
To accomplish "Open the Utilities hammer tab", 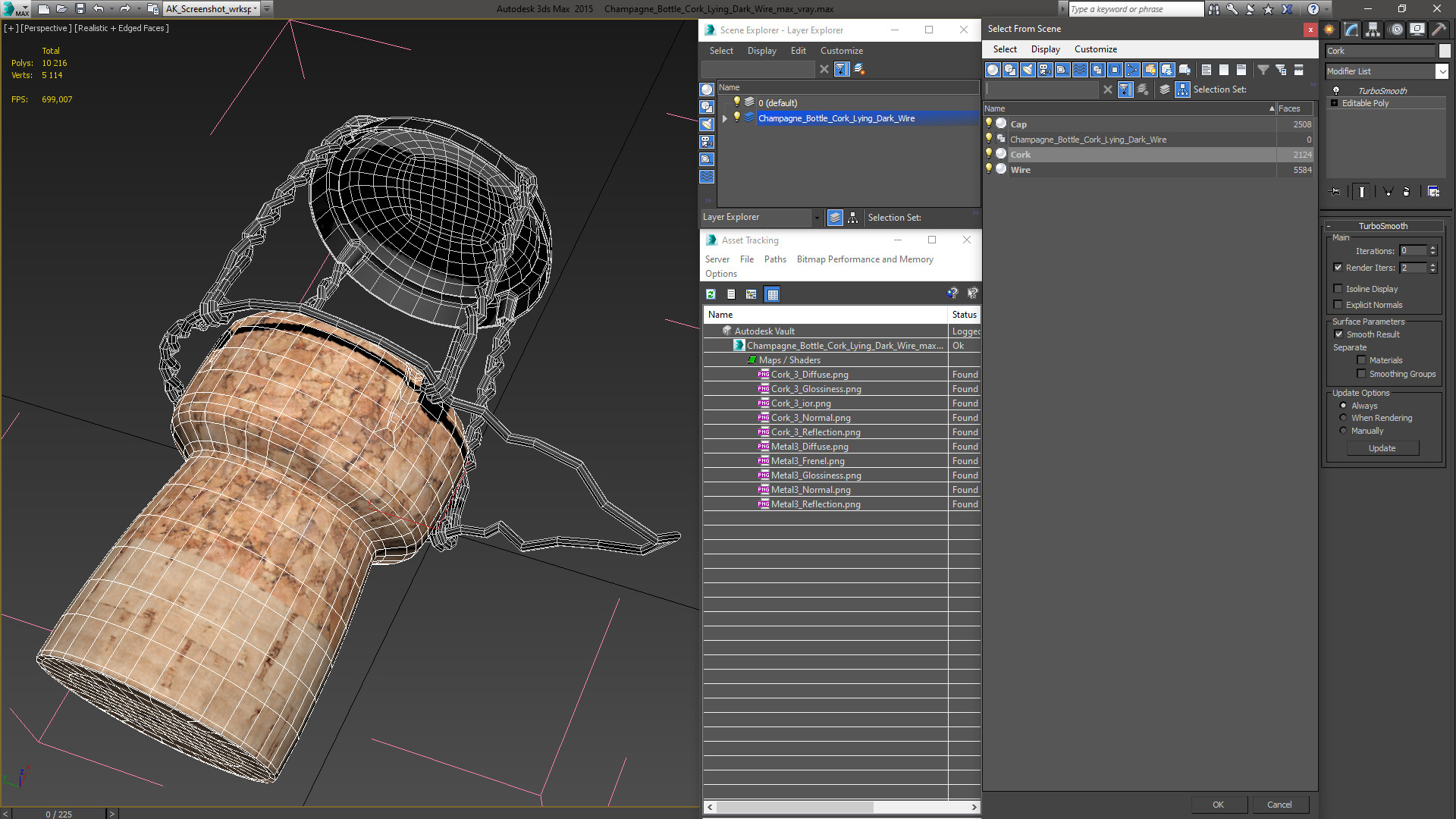I will click(1439, 30).
